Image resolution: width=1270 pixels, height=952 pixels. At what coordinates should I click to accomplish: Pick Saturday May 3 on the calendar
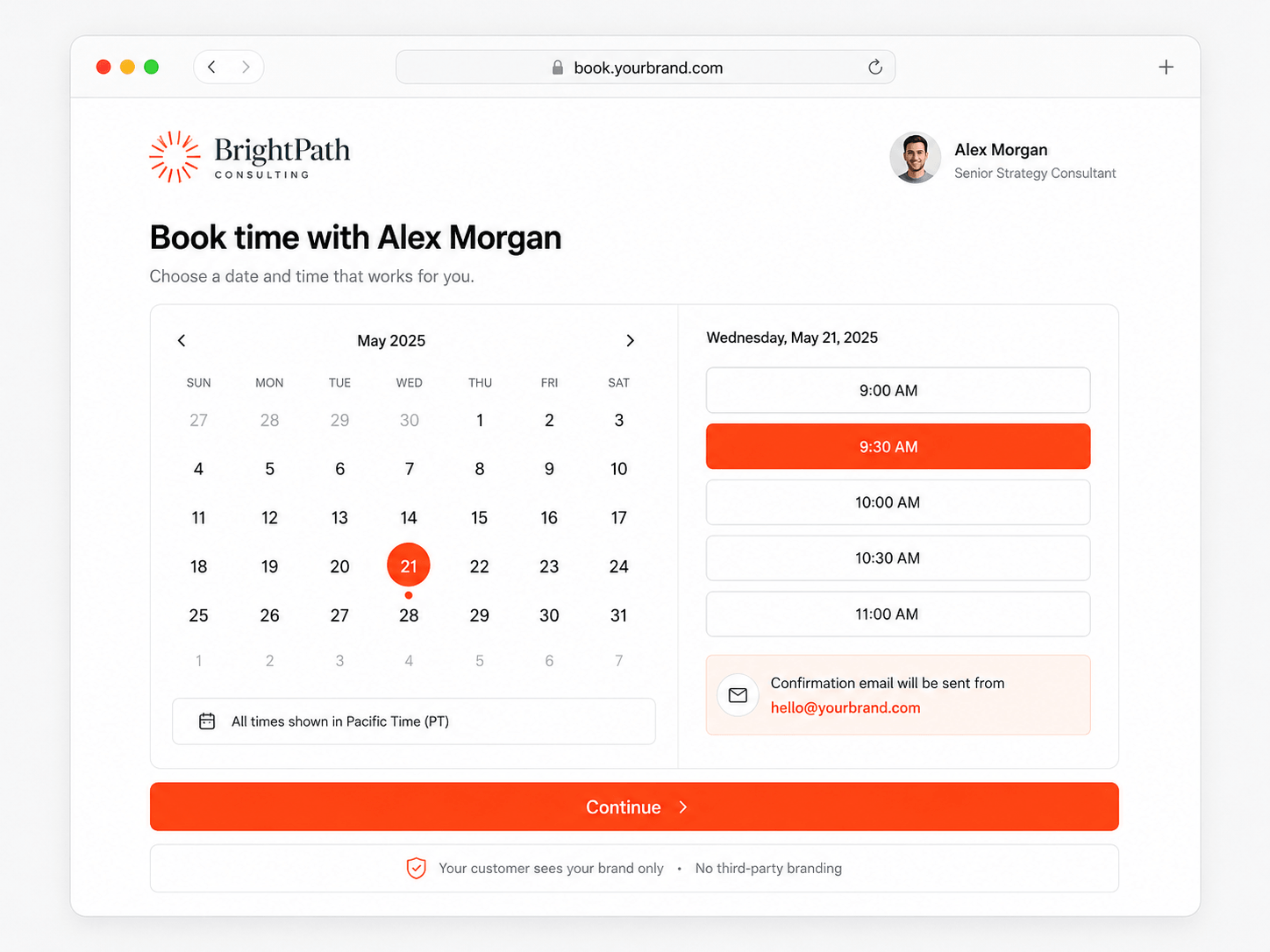619,420
